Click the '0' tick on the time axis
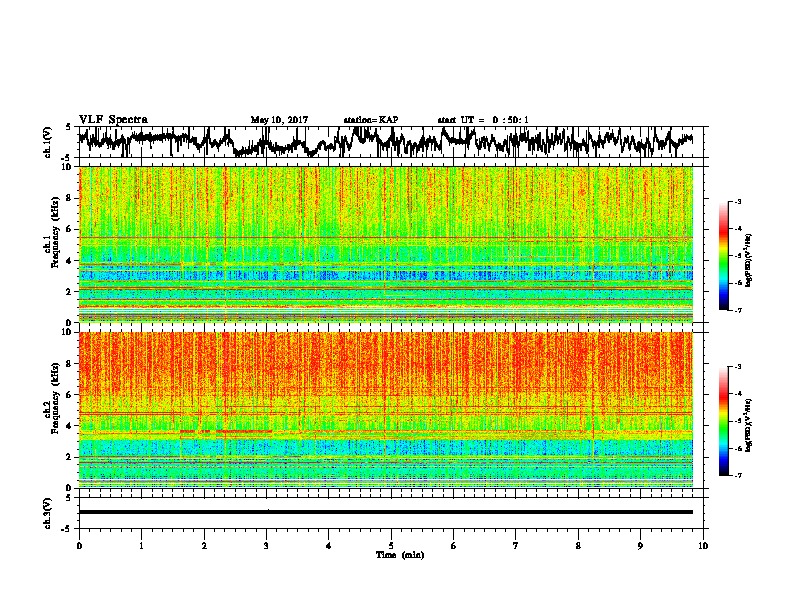The height and width of the screenshot is (612, 792). [x=79, y=545]
